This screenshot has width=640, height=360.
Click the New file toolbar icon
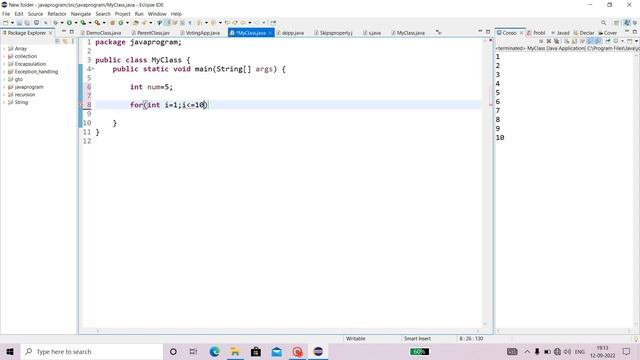coord(6,23)
